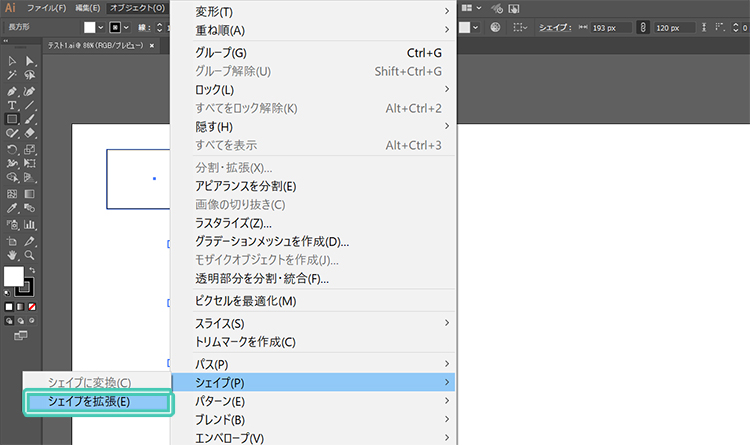Click the stroke weight stepper
Screen dimensions: 750x445
tap(160, 28)
